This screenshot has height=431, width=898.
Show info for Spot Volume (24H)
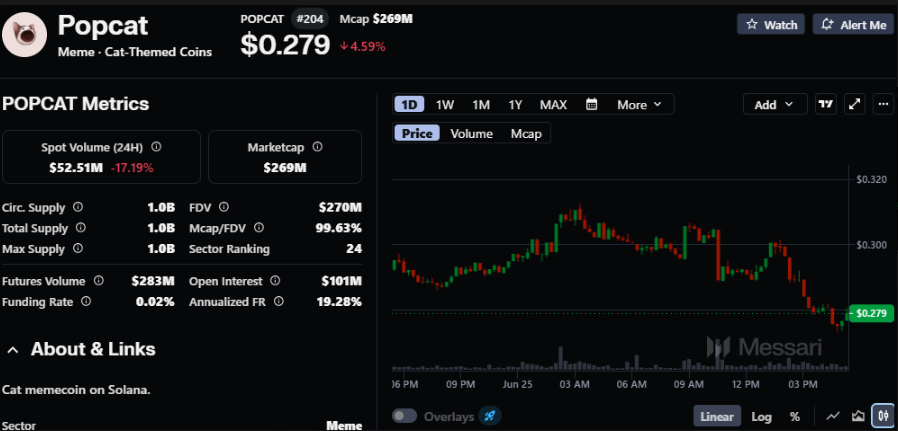[156, 147]
